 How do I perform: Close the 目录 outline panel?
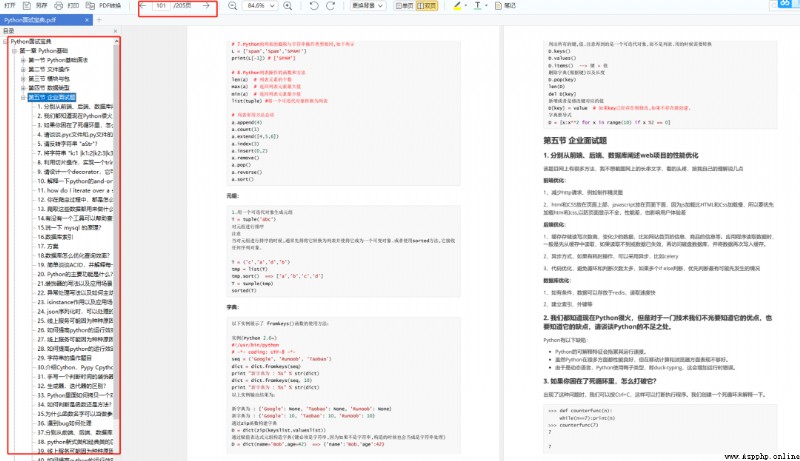click(115, 31)
